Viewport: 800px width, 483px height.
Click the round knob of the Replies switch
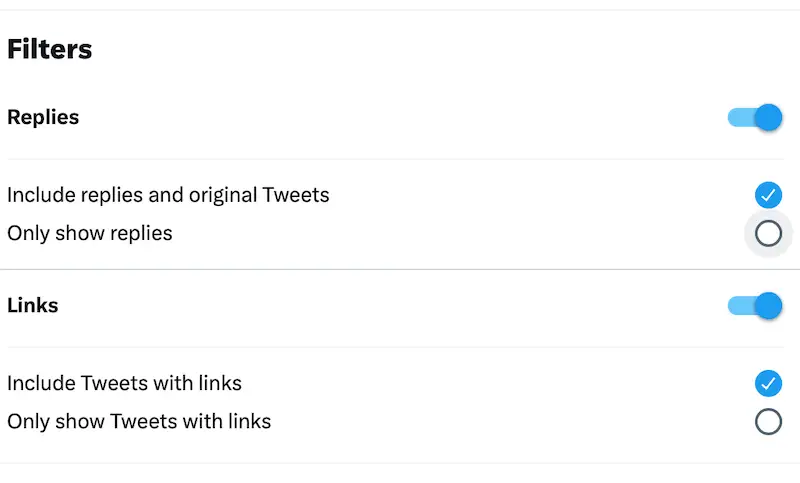pyautogui.click(x=768, y=118)
